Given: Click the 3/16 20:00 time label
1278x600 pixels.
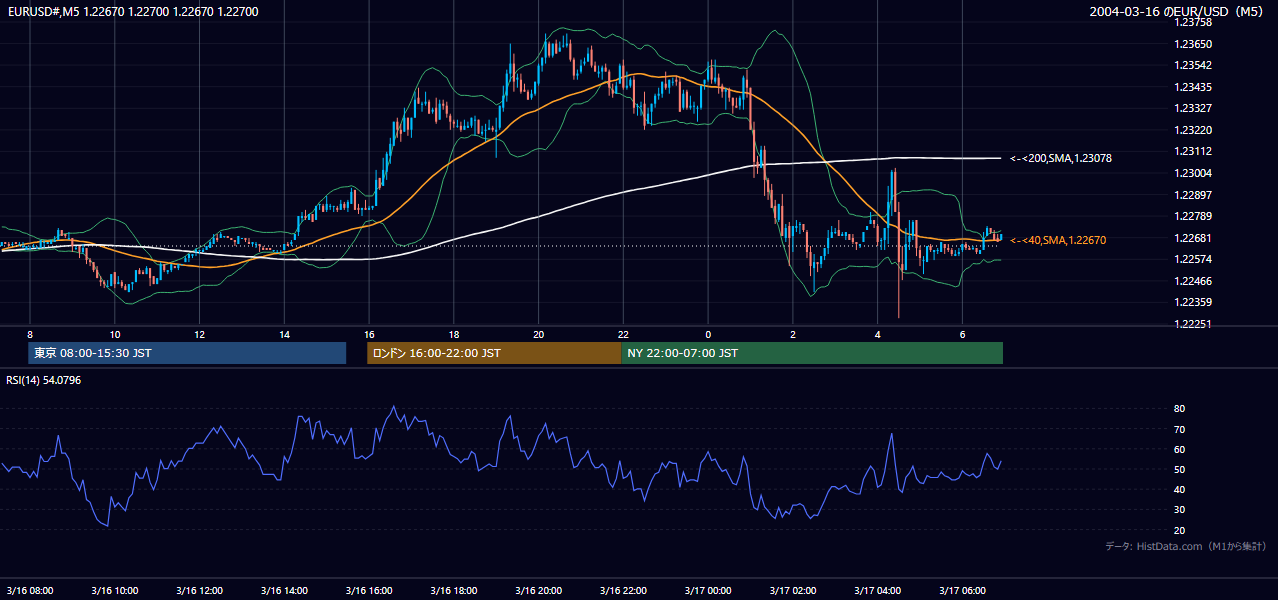Looking at the screenshot, I should [539, 590].
